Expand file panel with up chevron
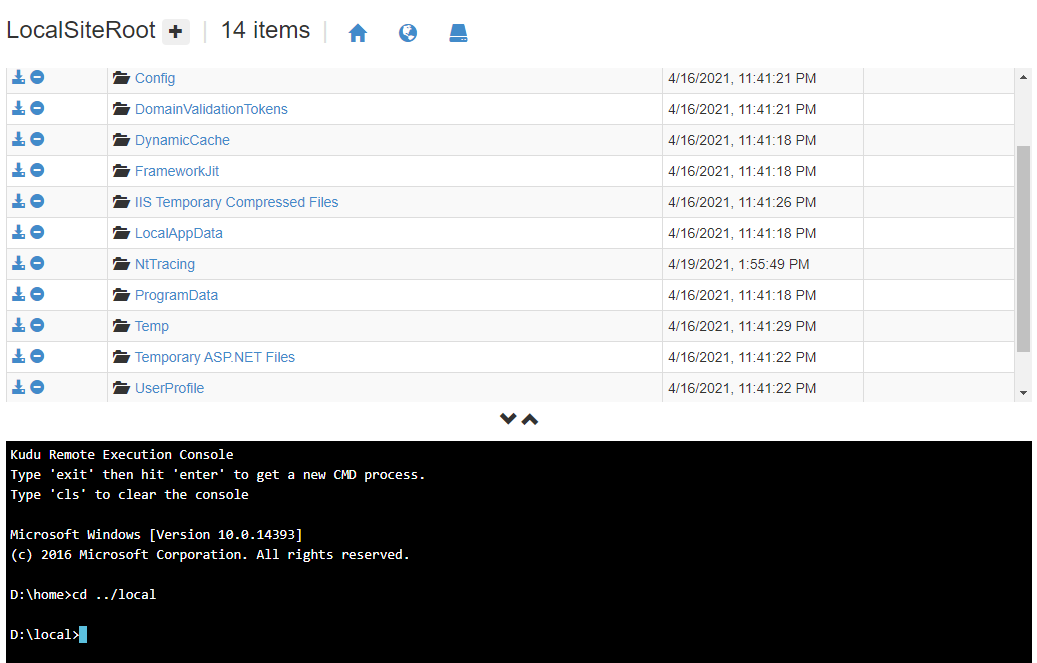This screenshot has height=663, width=1037. coord(530,419)
